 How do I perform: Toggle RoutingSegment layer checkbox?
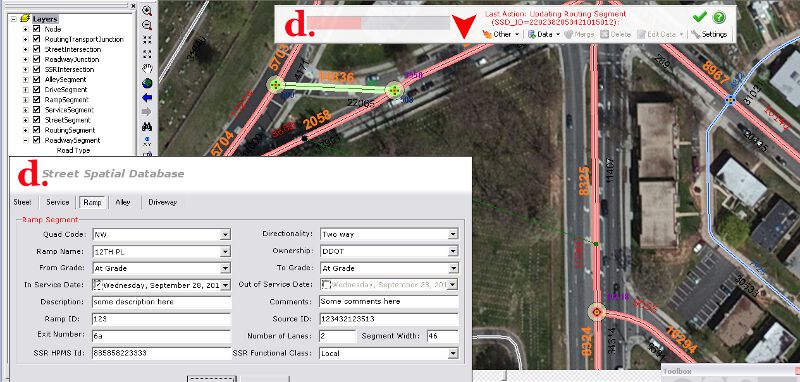(36, 130)
